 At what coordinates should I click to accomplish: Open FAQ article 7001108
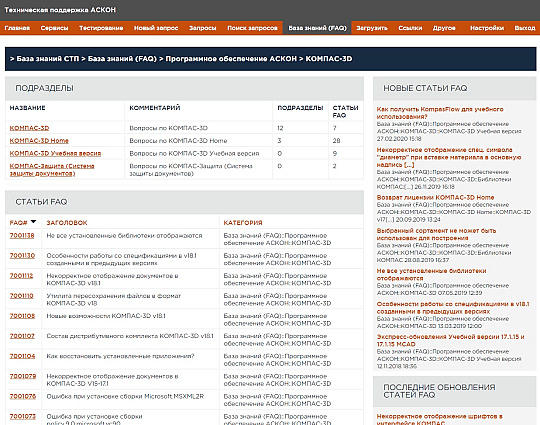(22, 316)
